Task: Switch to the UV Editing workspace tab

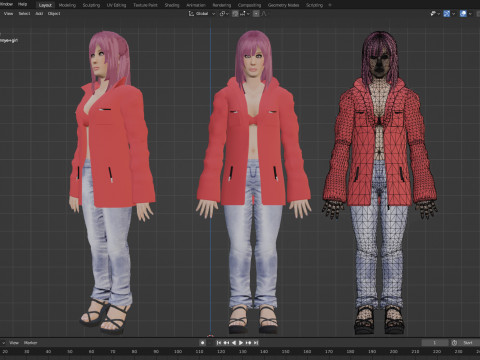Action: (116, 5)
